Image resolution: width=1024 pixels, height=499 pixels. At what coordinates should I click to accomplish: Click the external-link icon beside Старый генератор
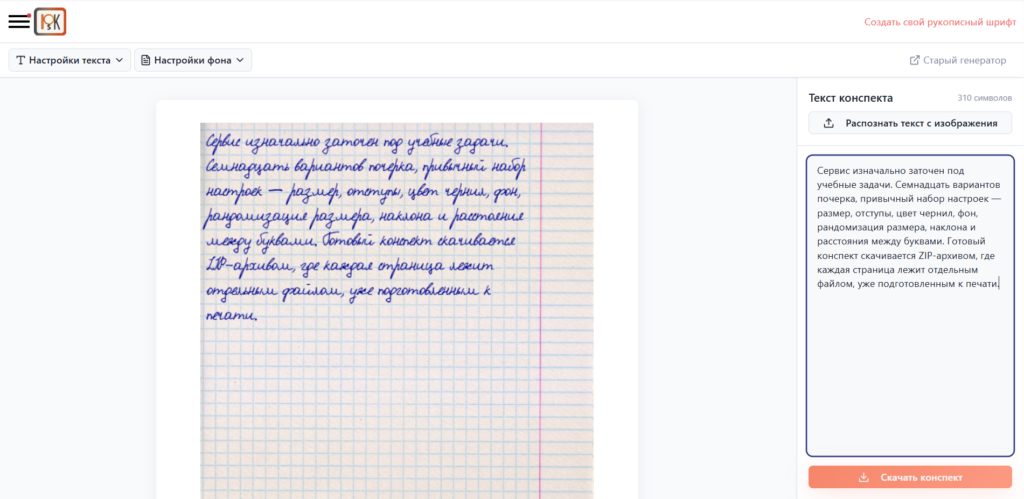point(914,60)
